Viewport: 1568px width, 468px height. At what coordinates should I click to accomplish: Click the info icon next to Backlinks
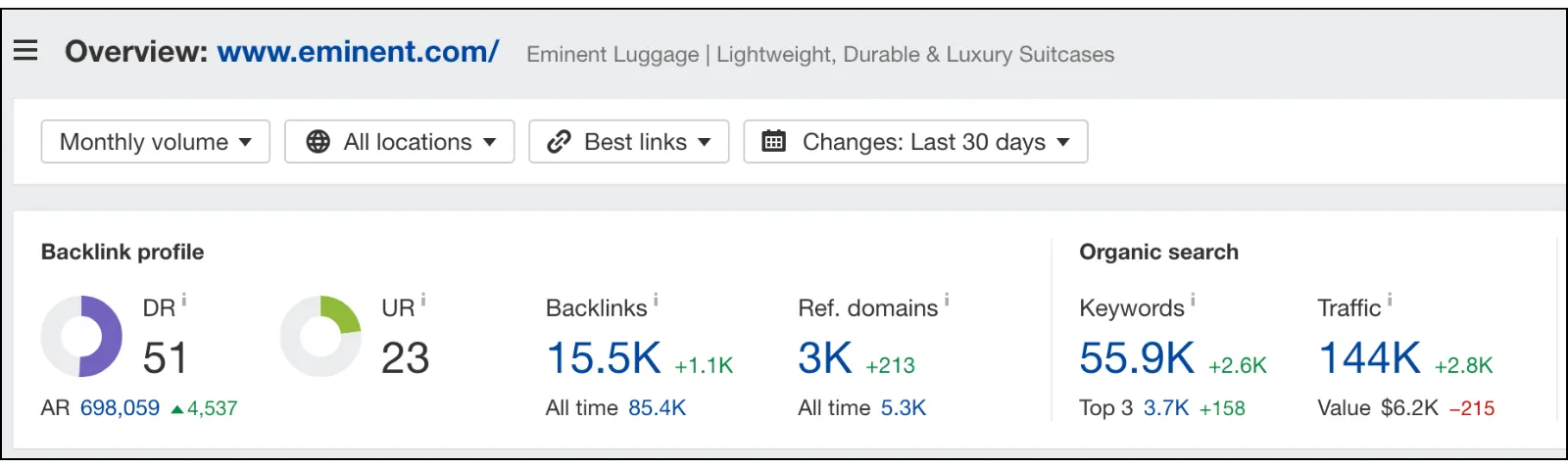[x=656, y=301]
